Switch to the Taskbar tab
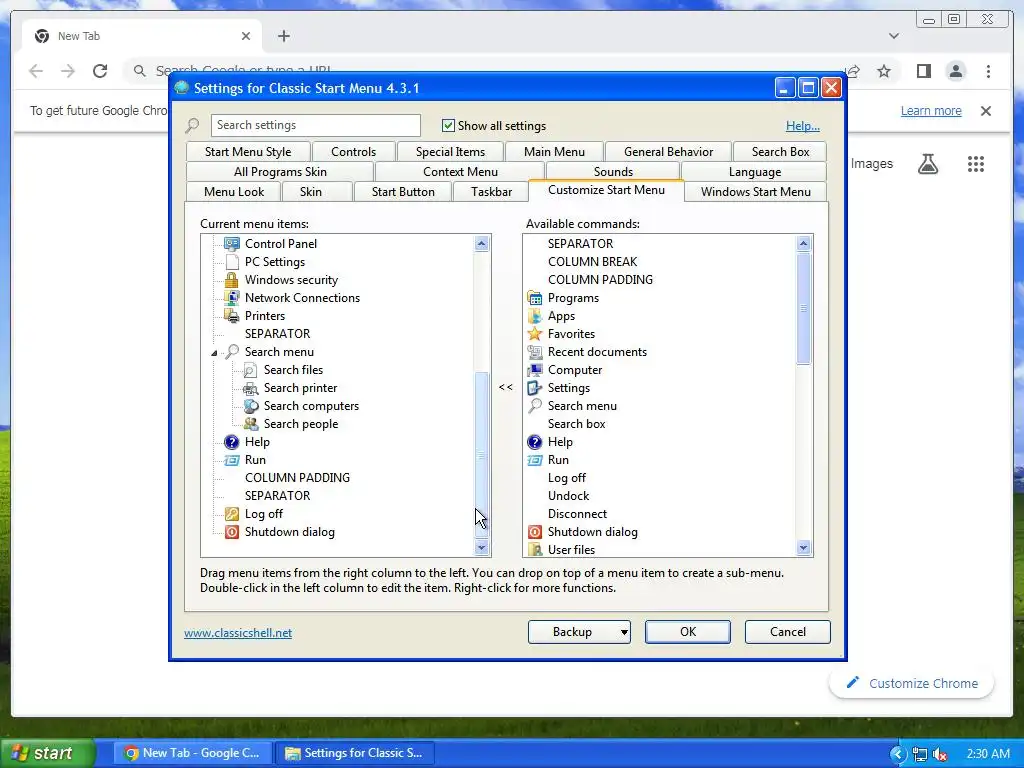 (491, 191)
